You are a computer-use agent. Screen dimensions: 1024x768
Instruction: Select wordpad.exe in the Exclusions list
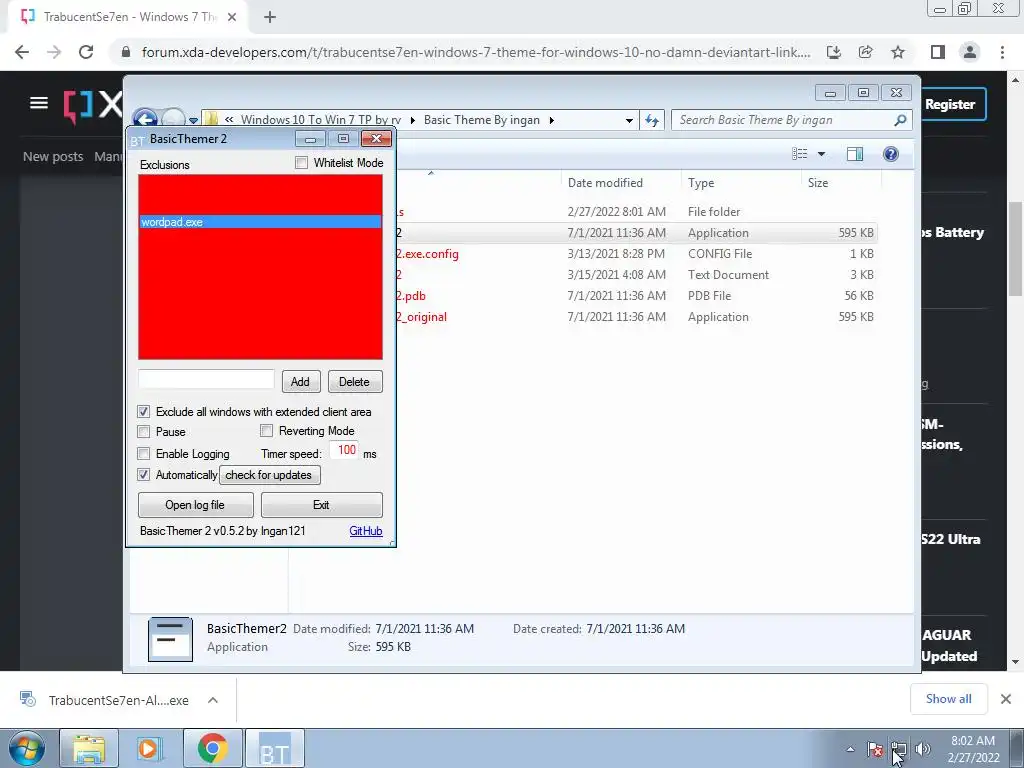pos(260,222)
